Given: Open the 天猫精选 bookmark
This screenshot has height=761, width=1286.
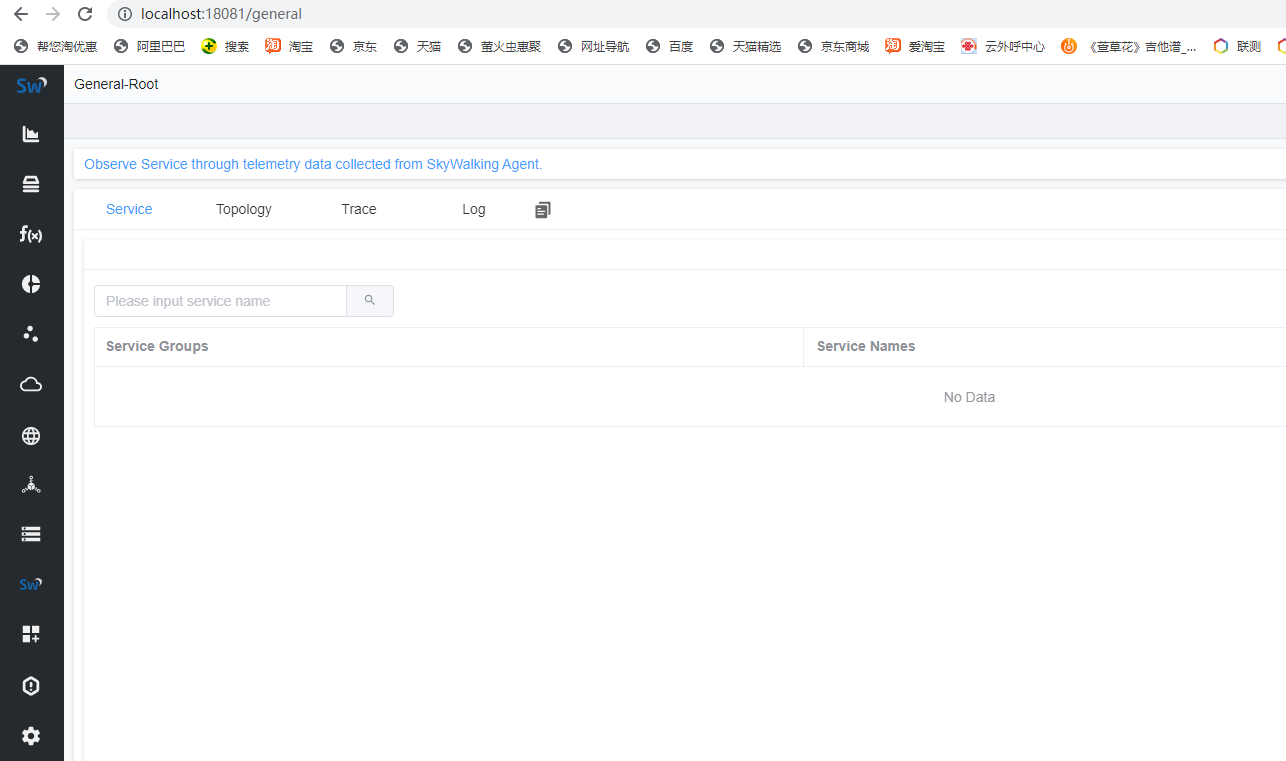Looking at the screenshot, I should tap(746, 46).
